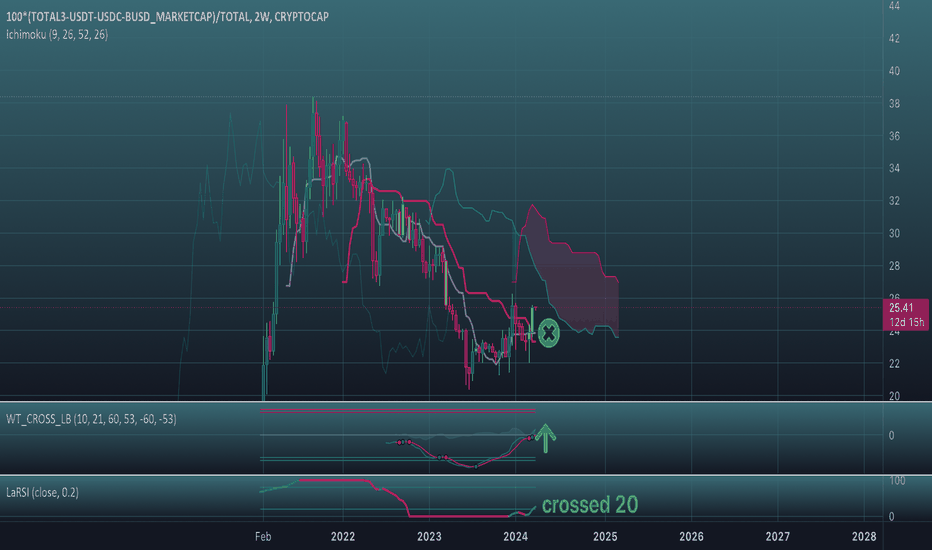
Task: Click the 0 level on the WT_CROSS scale
Action: pos(891,435)
